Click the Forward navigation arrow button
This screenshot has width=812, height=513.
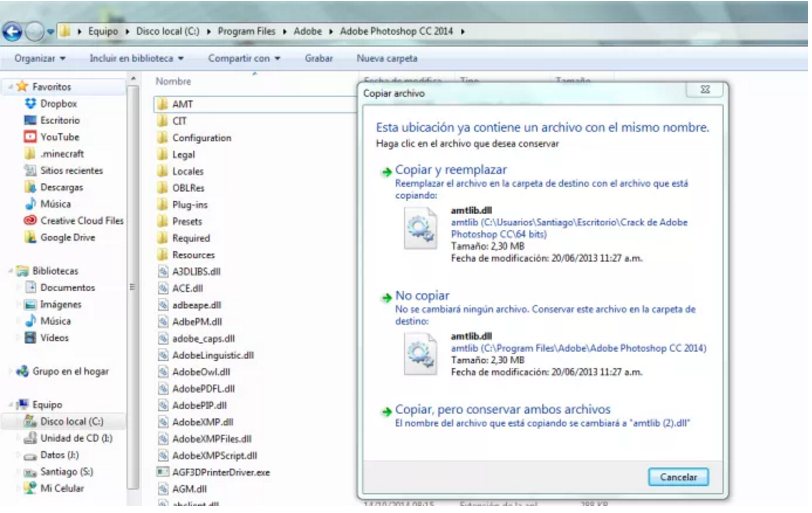point(34,32)
